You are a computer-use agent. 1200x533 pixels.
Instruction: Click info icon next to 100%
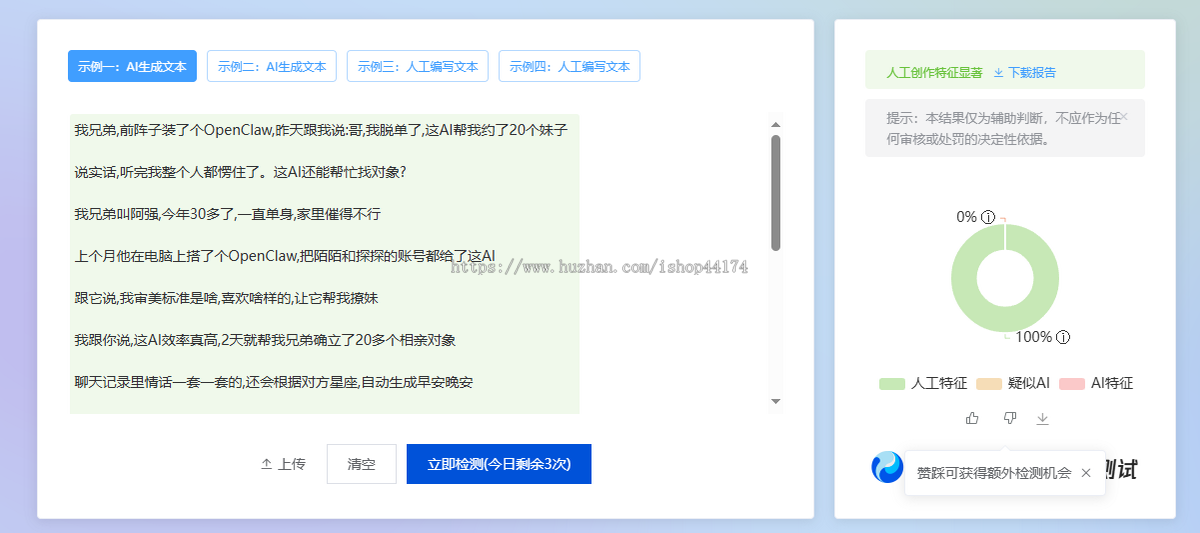pos(1063,337)
